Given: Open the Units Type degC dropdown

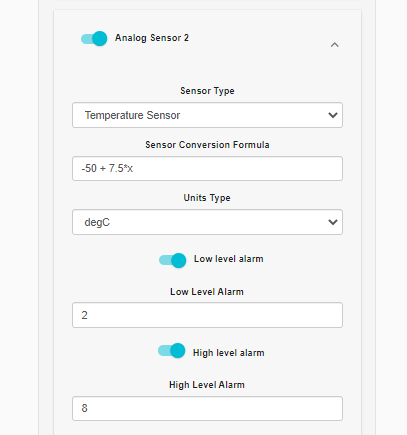Looking at the screenshot, I should tap(207, 222).
